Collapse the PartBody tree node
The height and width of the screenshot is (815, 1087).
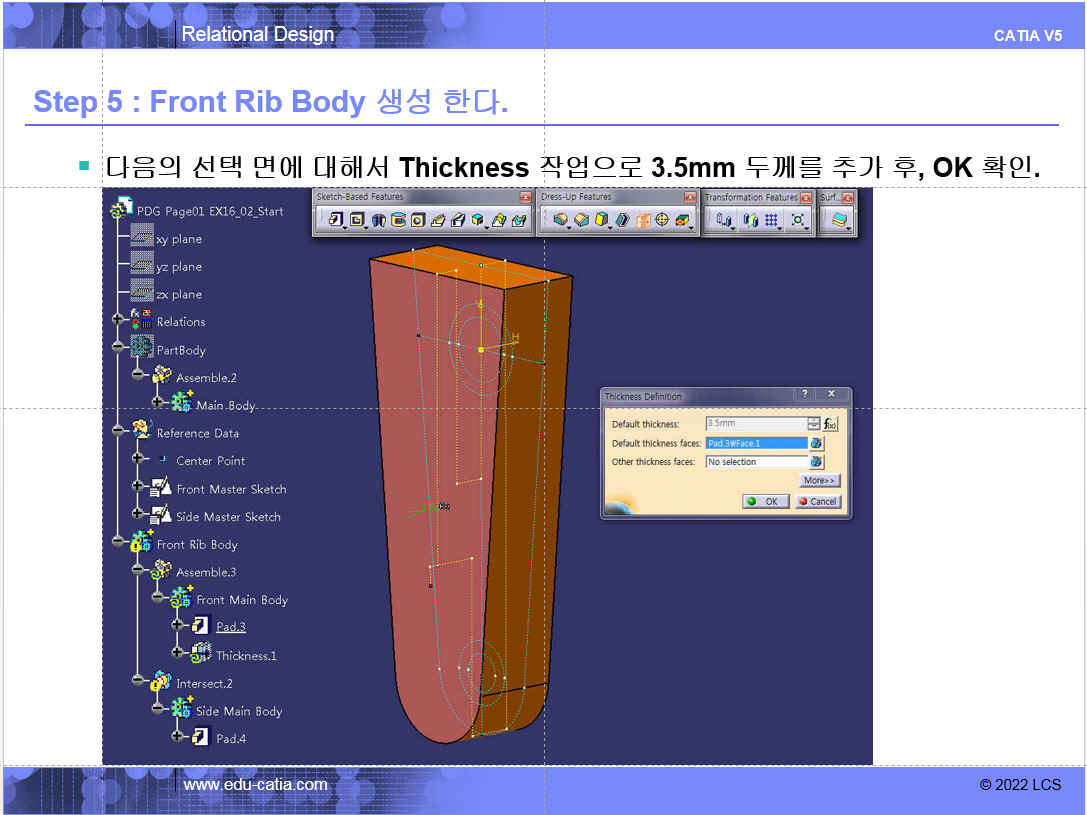point(119,349)
